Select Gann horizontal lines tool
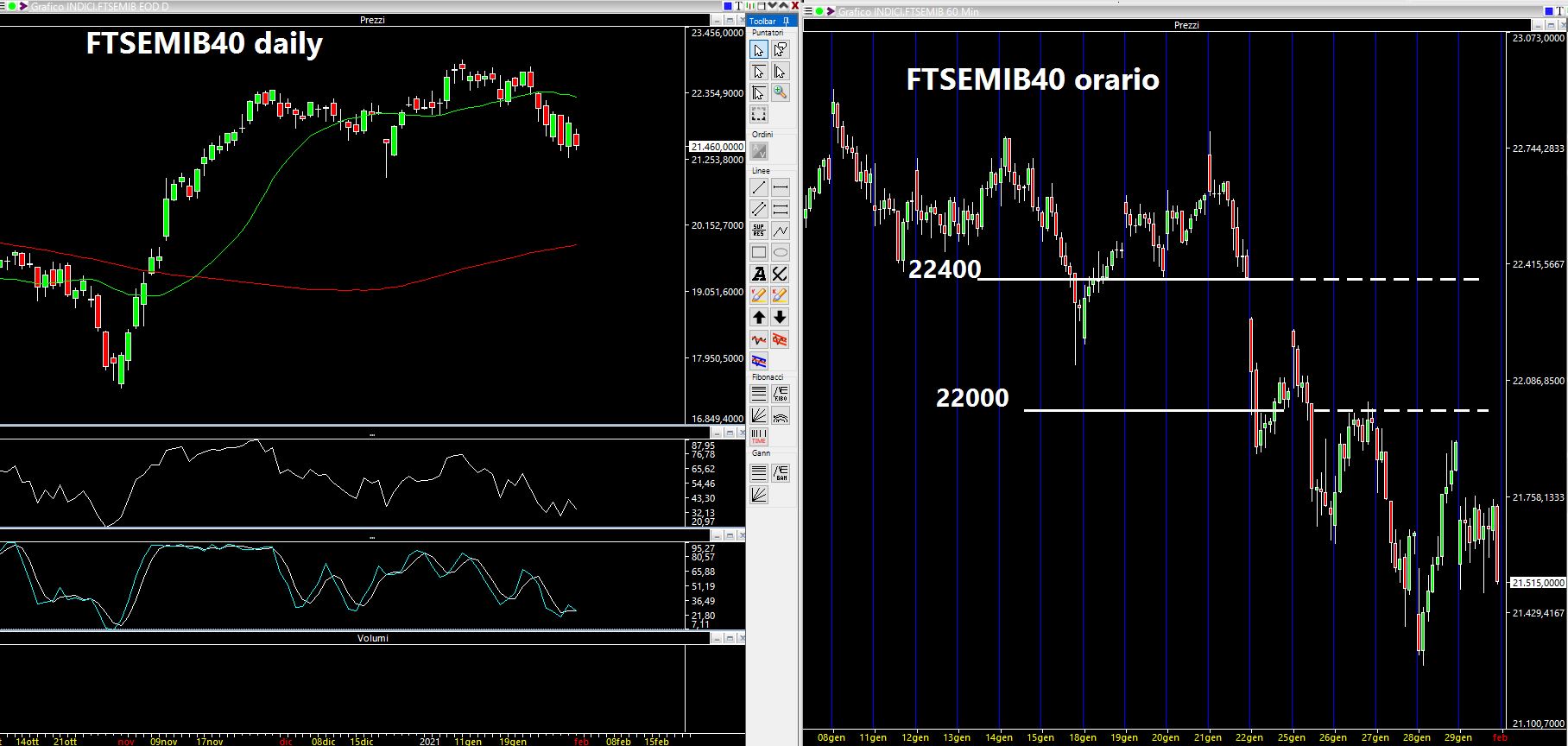1568x746 pixels. [x=758, y=473]
